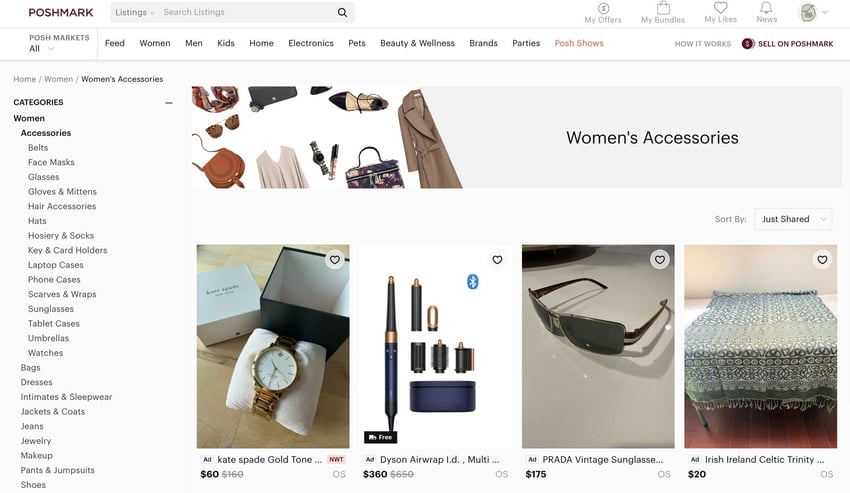850x493 pixels.
Task: Select the Jackets & Coats category
Action: (53, 411)
